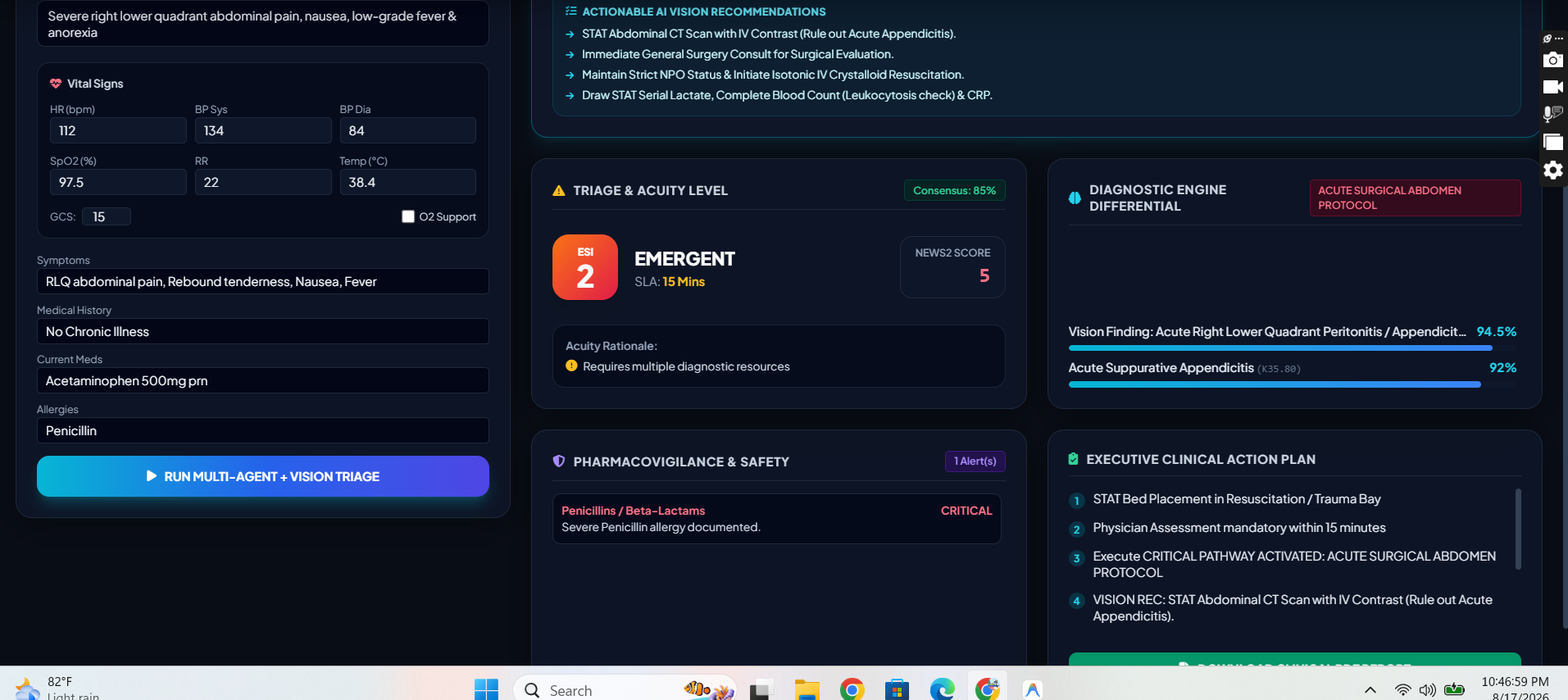Image resolution: width=1568 pixels, height=700 pixels.
Task: Click the CRITICAL severity label
Action: point(966,510)
